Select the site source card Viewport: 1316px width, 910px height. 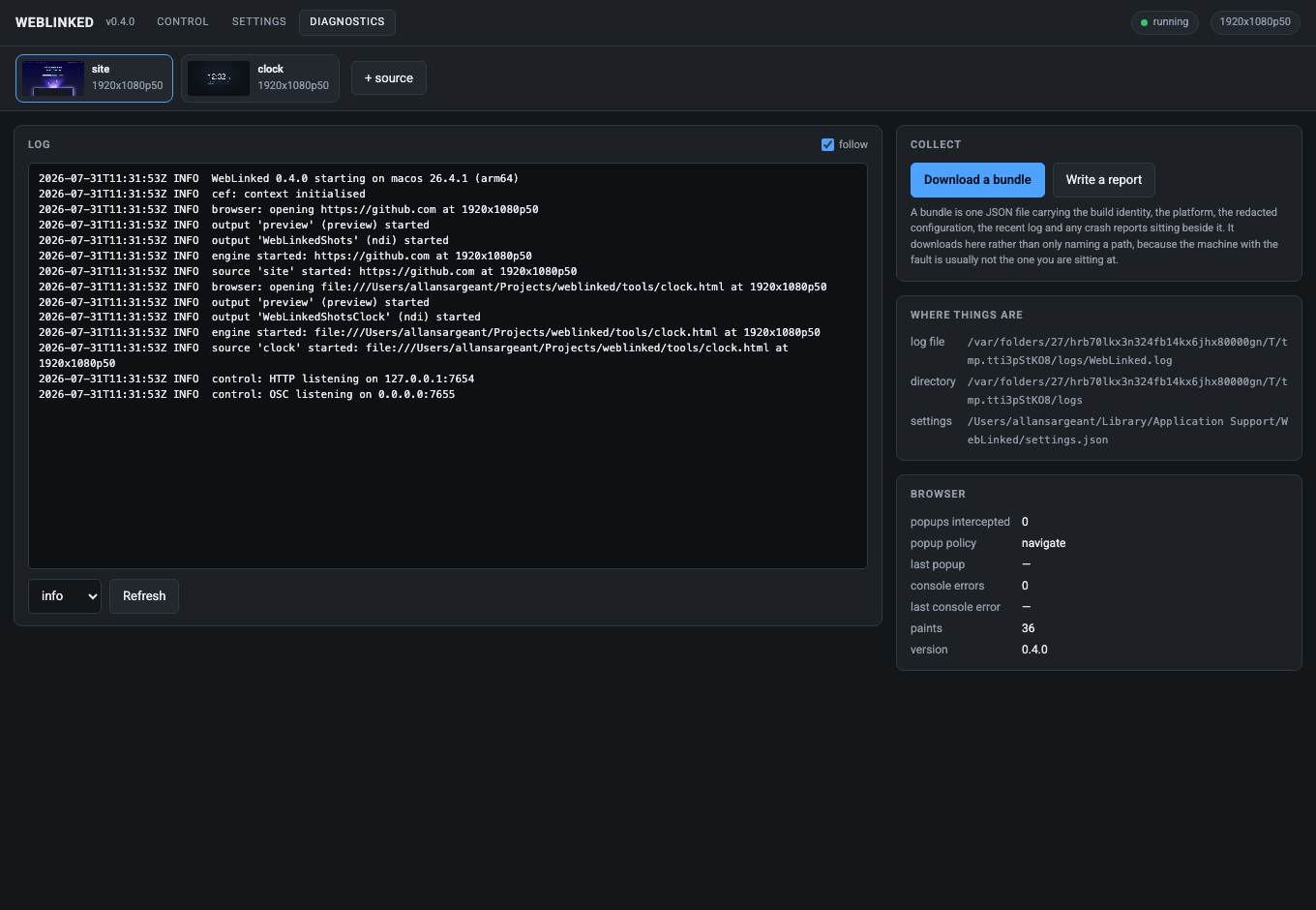pyautogui.click(x=94, y=78)
